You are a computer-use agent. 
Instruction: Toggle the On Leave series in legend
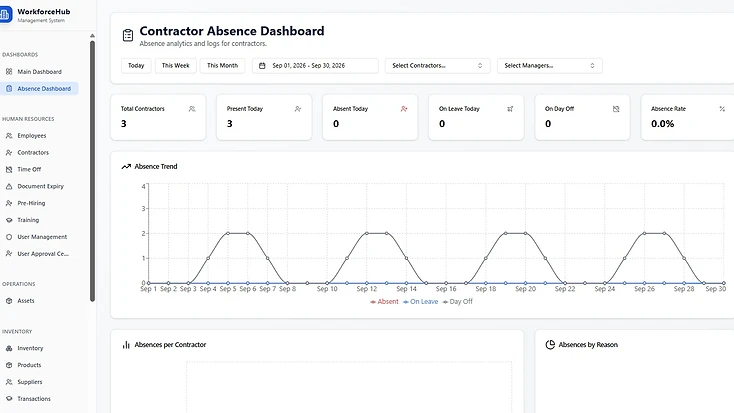tap(420, 302)
